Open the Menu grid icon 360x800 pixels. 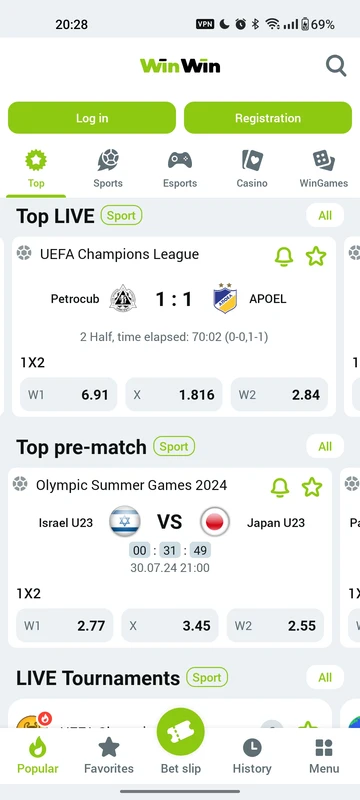[324, 748]
